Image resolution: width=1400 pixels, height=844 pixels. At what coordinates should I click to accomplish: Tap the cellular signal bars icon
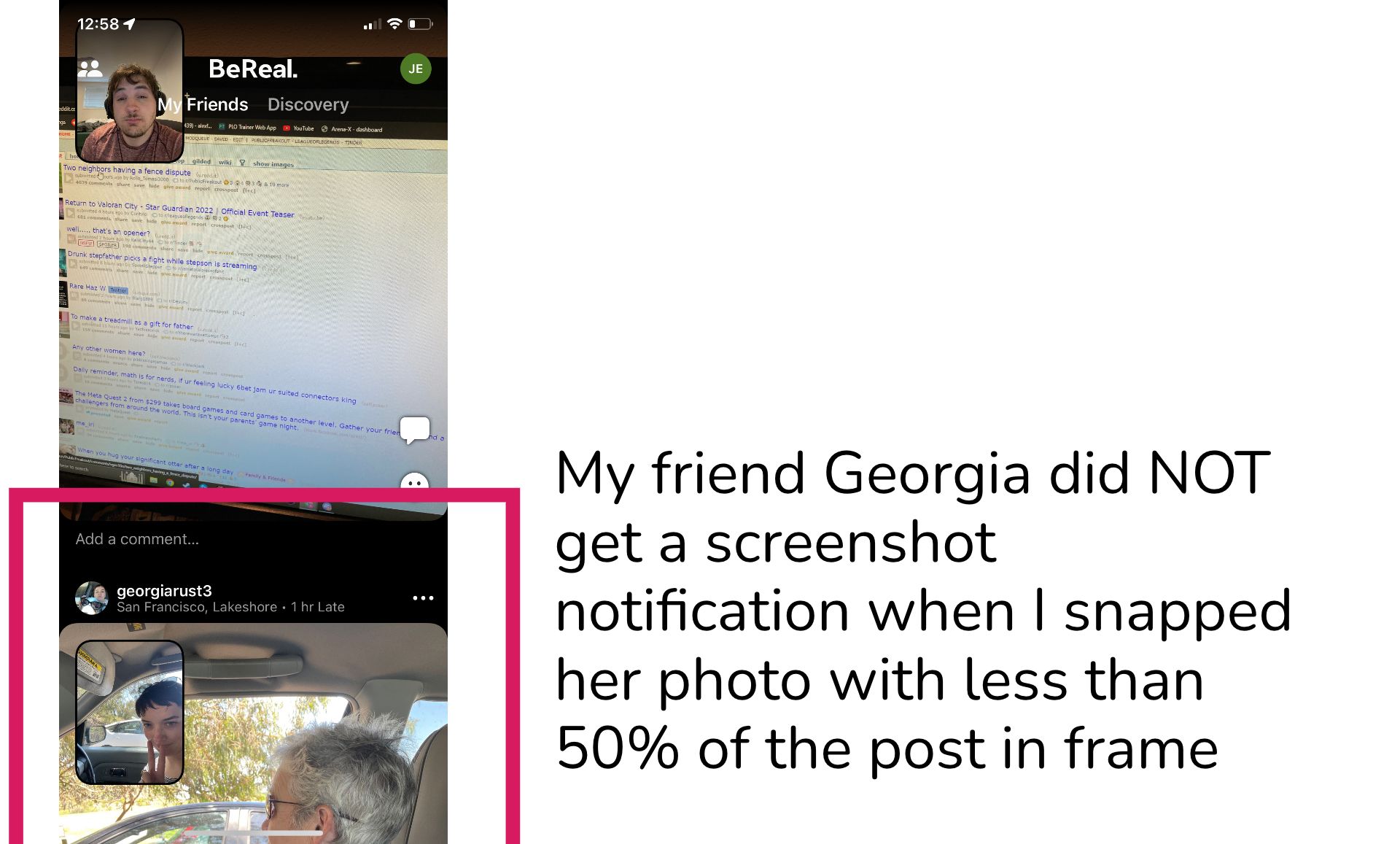372,25
